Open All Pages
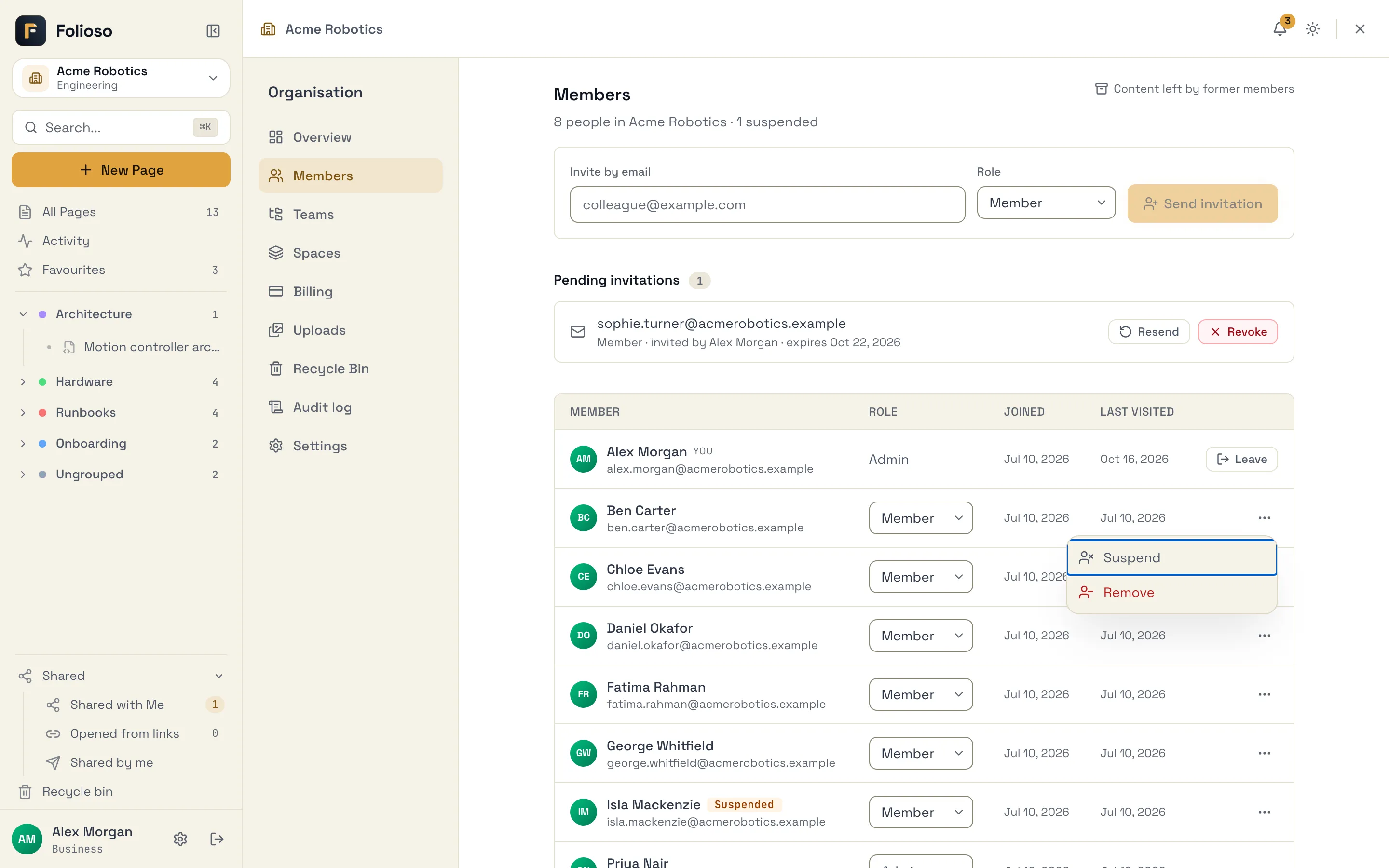Screen dimensions: 1389x868 [121, 212]
